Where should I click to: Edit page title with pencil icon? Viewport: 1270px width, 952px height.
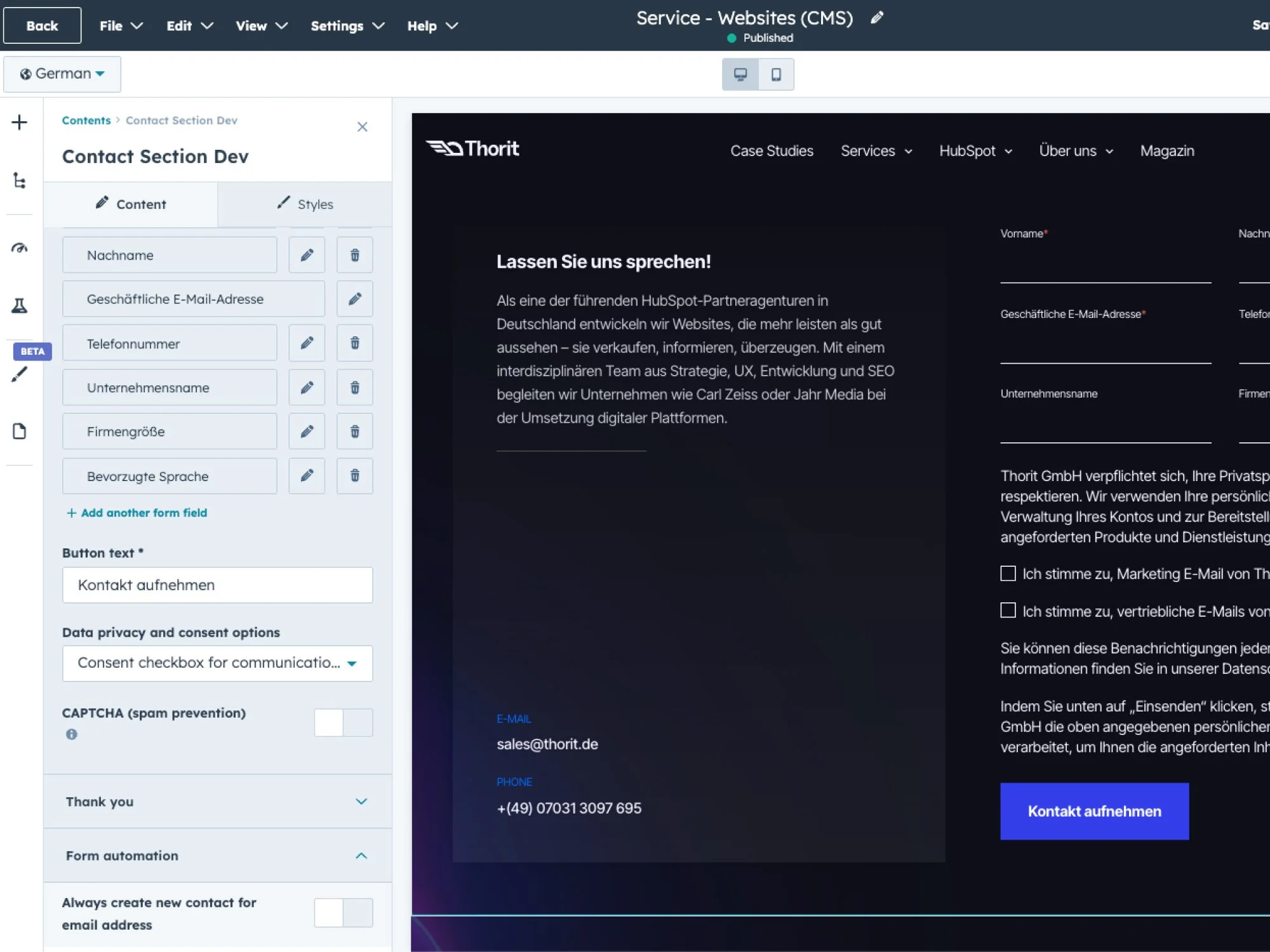click(x=877, y=18)
